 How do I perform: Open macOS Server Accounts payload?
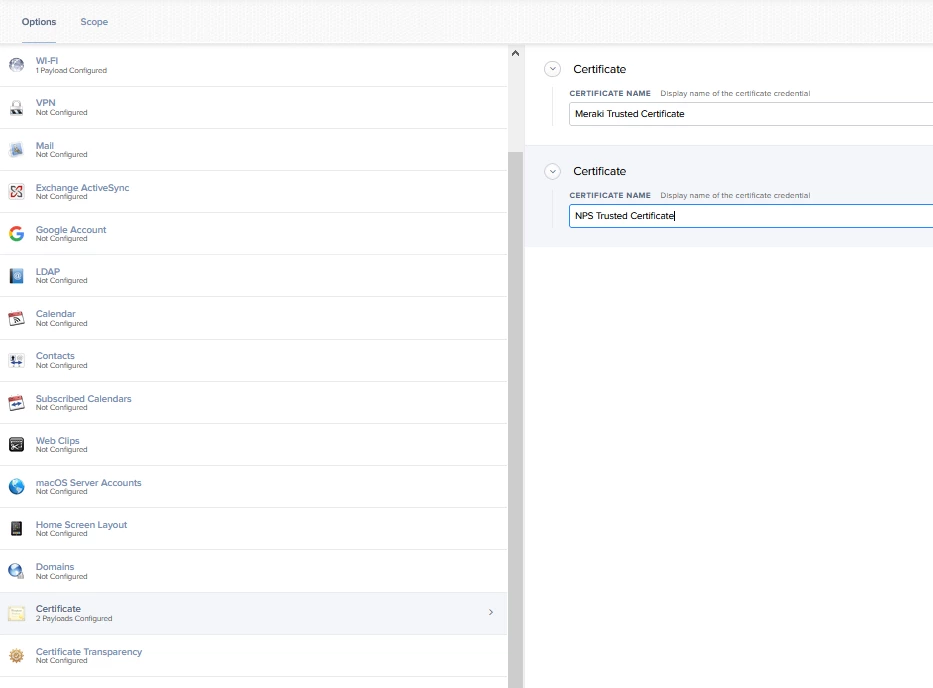[x=253, y=487]
